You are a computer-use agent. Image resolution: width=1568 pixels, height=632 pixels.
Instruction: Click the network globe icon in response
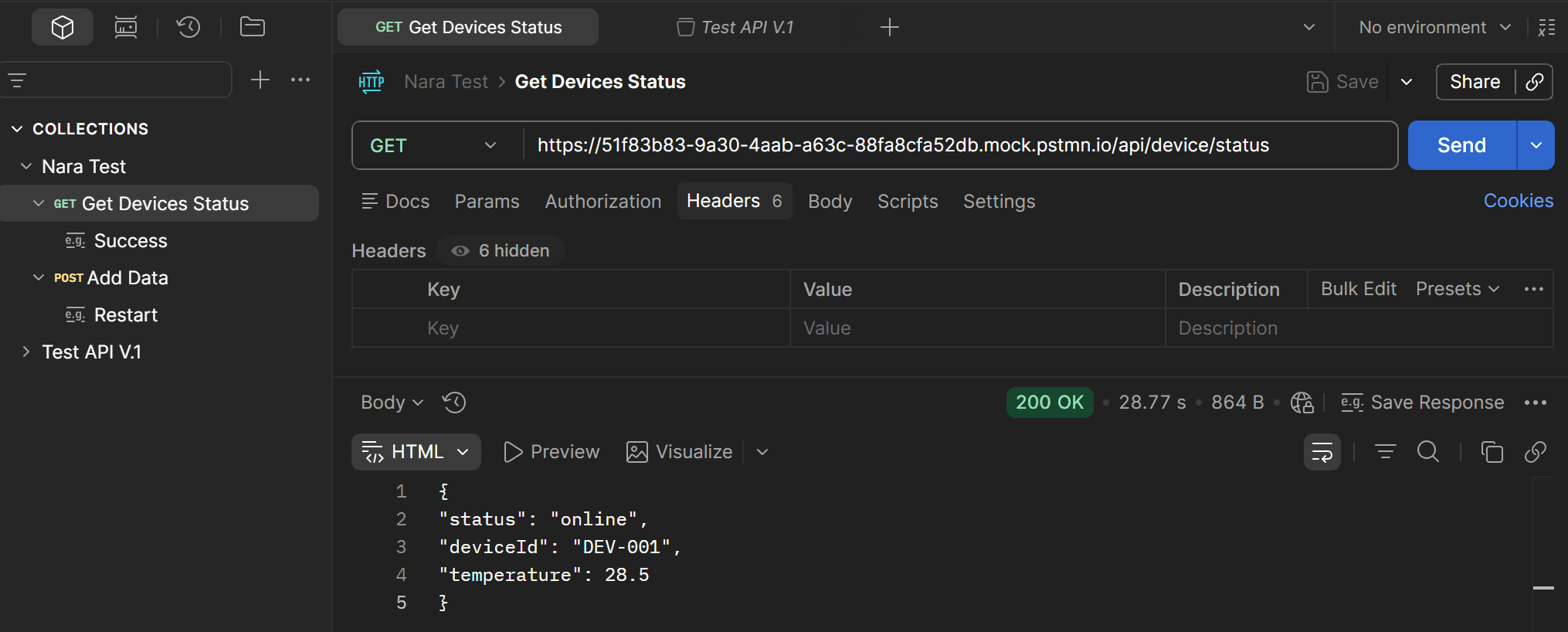click(x=1302, y=403)
